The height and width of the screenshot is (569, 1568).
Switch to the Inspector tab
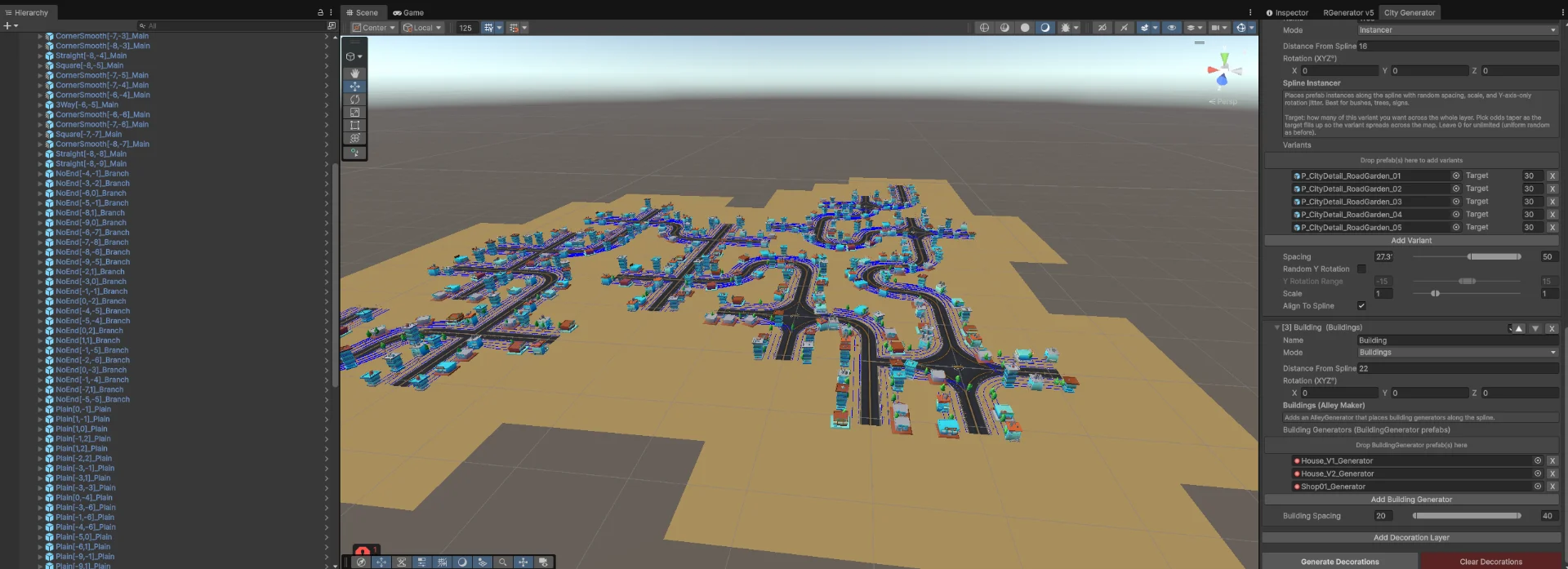click(x=1287, y=13)
